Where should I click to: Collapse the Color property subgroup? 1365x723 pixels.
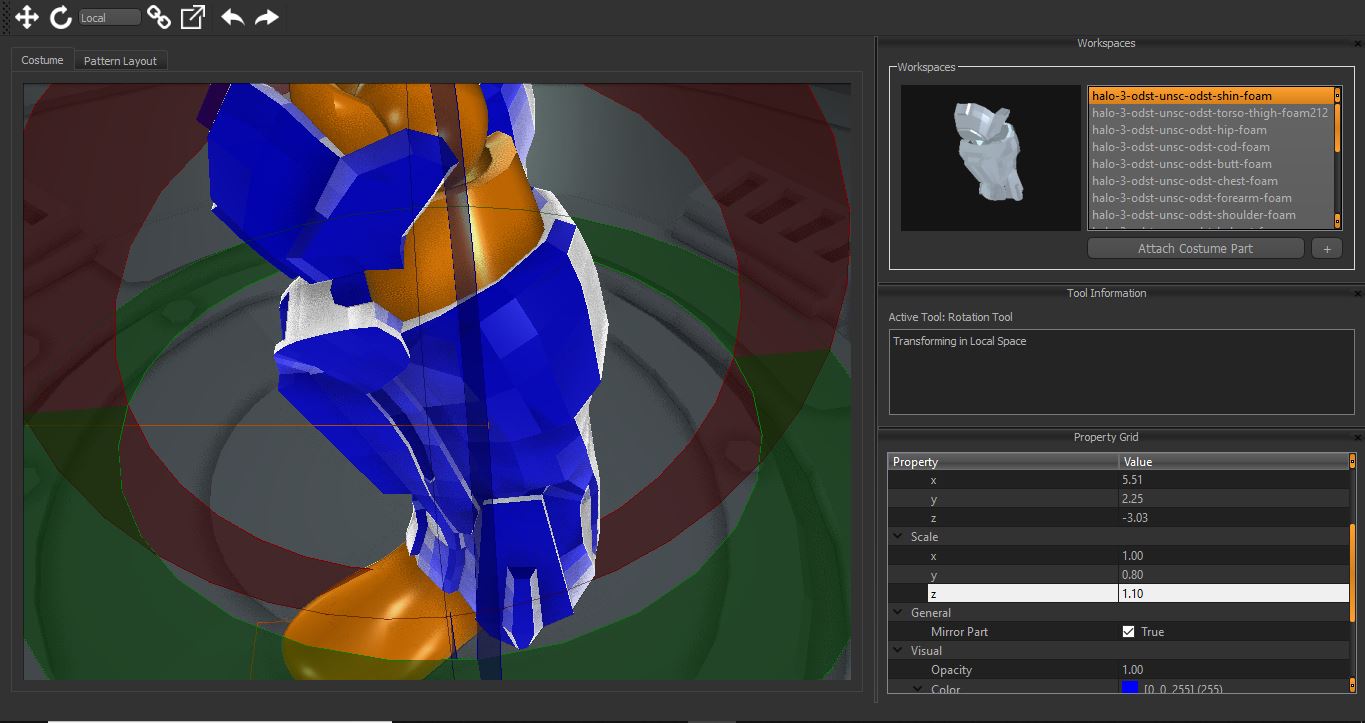918,689
